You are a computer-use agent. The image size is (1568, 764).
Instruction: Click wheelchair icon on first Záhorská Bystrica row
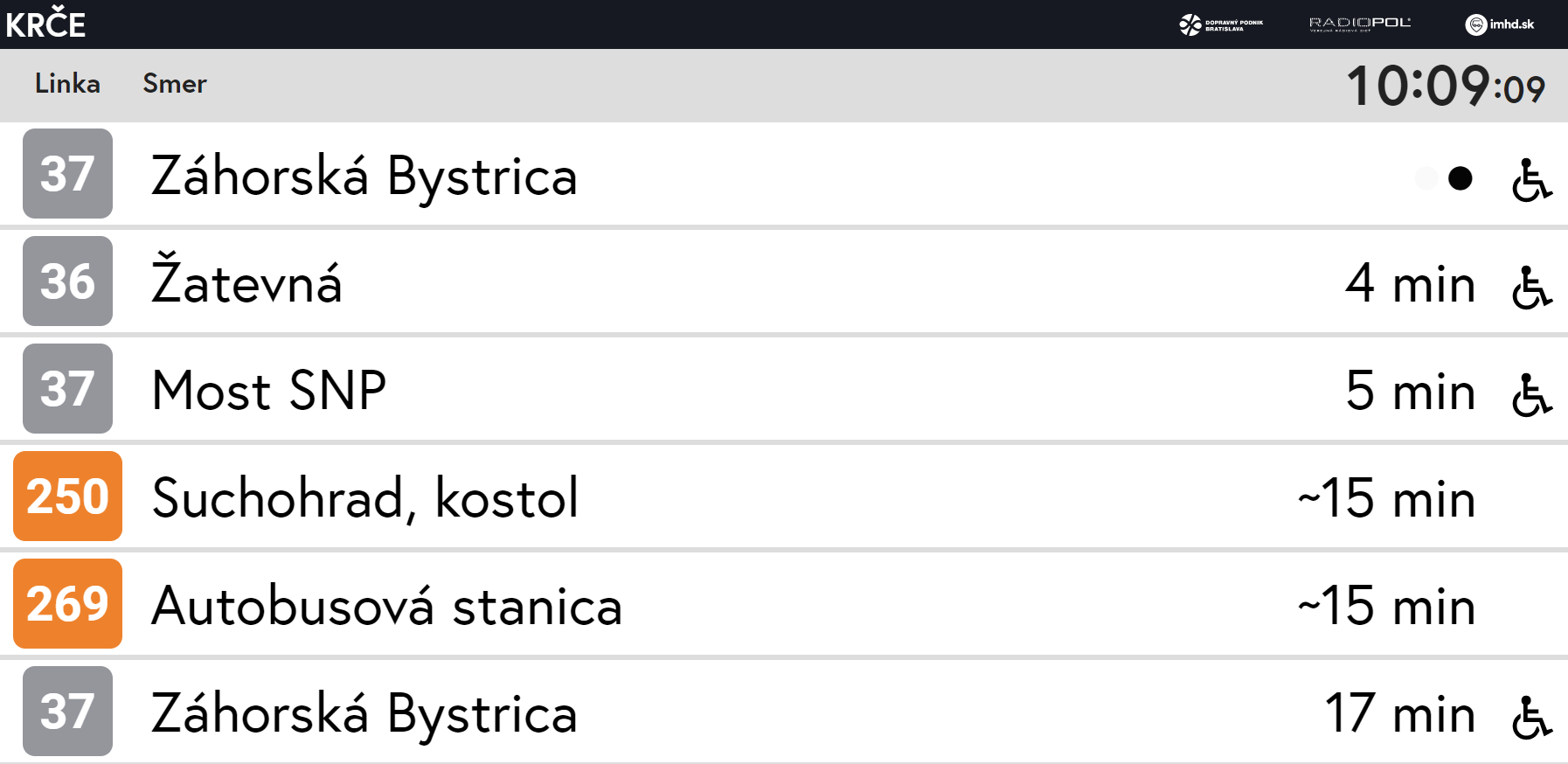pyautogui.click(x=1531, y=179)
